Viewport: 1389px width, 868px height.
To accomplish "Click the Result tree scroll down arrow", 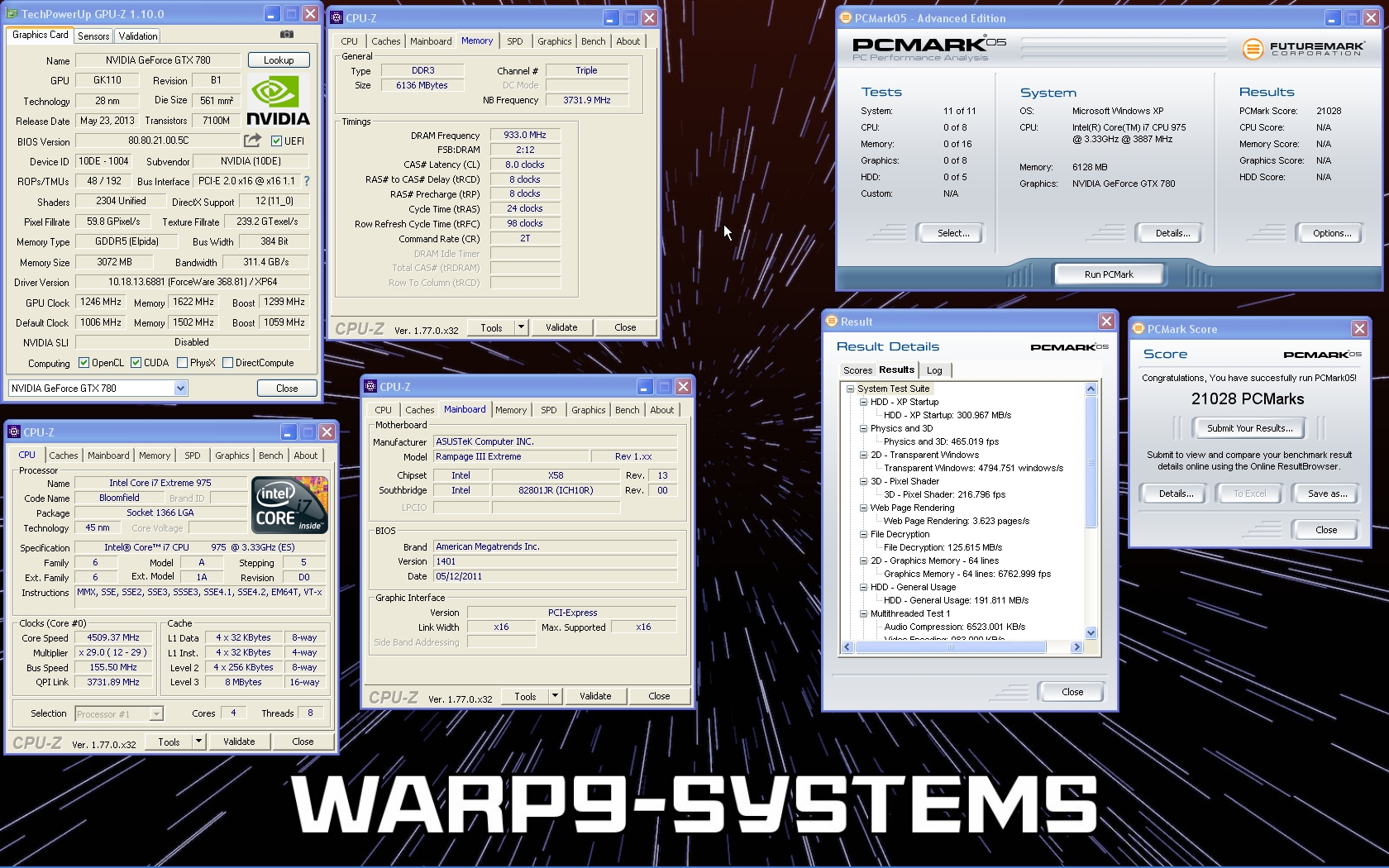I will click(1091, 633).
